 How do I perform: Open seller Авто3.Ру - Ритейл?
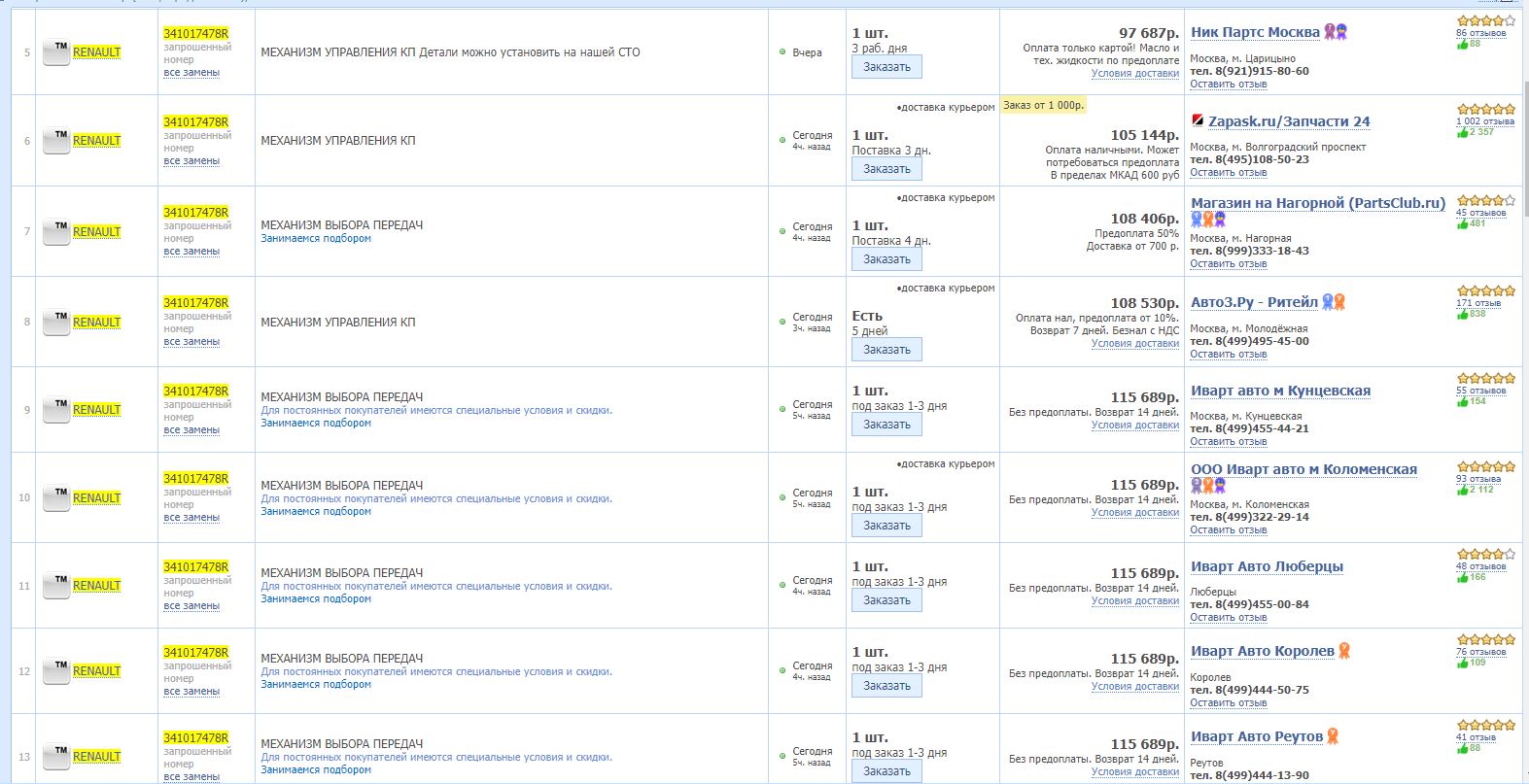pyautogui.click(x=1254, y=302)
